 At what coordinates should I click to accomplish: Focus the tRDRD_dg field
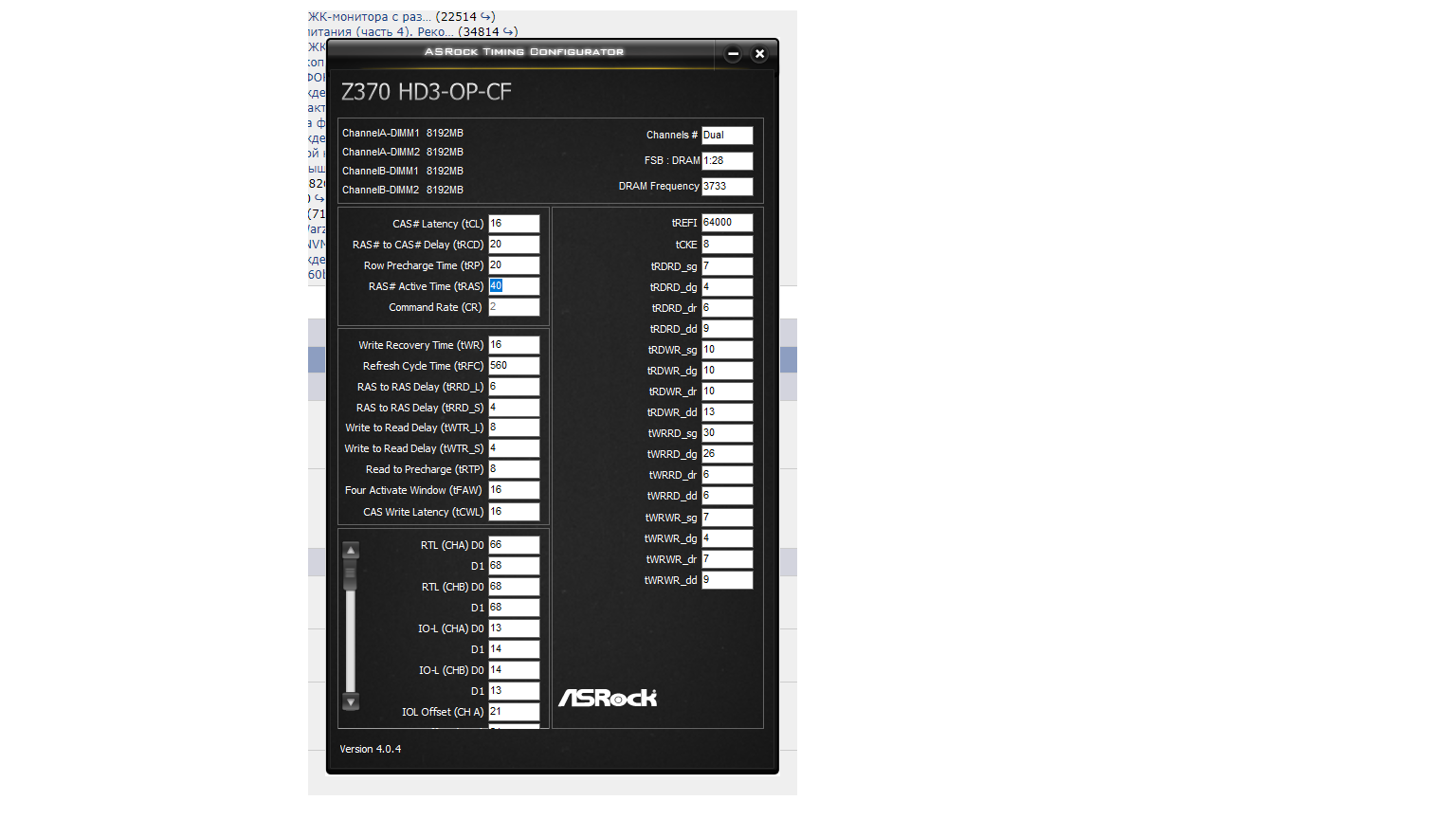pos(727,287)
